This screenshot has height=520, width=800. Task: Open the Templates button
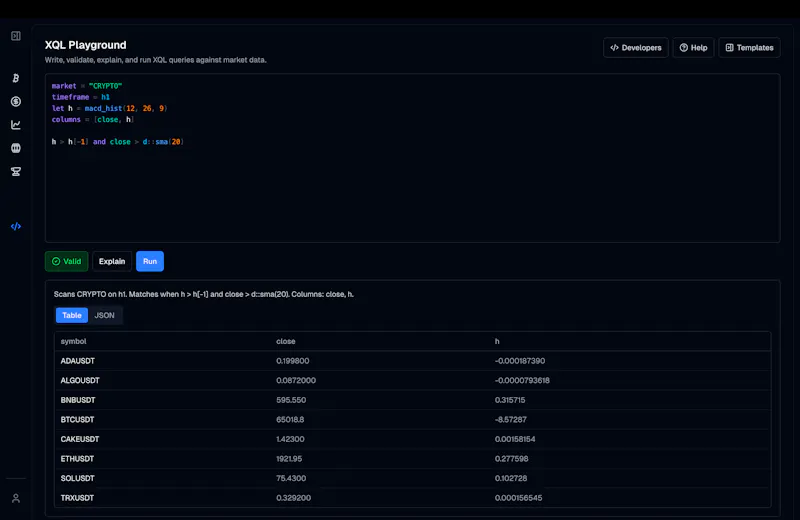(749, 47)
